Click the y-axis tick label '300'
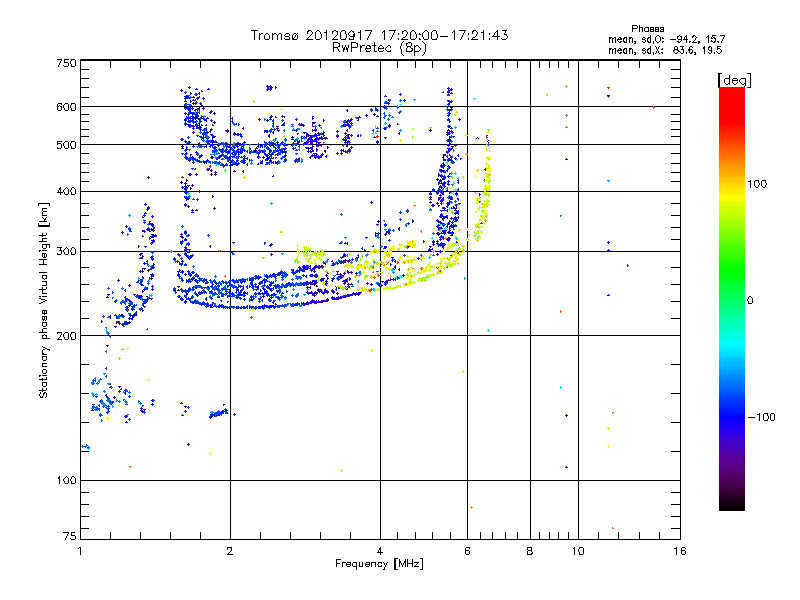The height and width of the screenshot is (600, 800). click(66, 252)
